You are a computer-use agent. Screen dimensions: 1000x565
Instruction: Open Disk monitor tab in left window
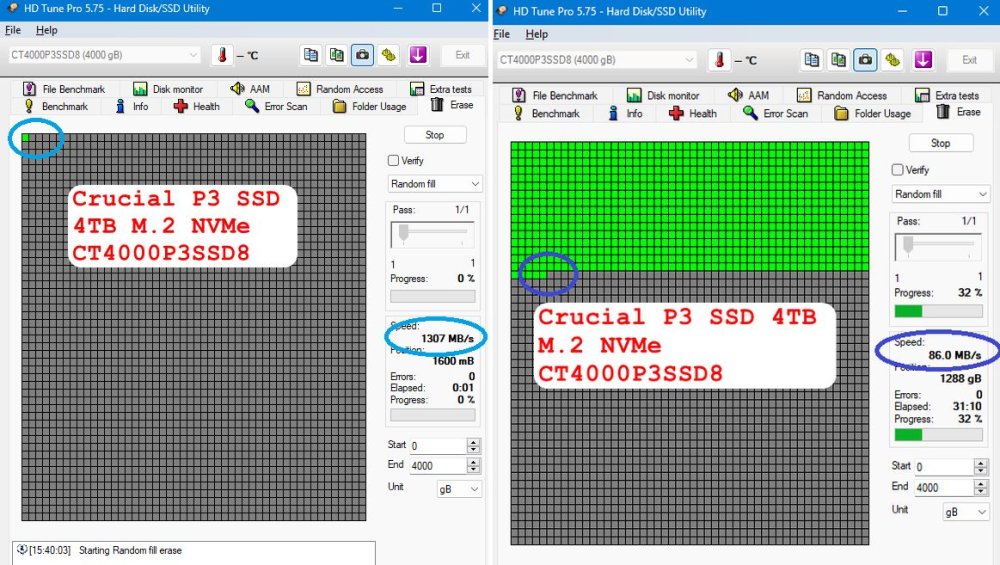168,89
